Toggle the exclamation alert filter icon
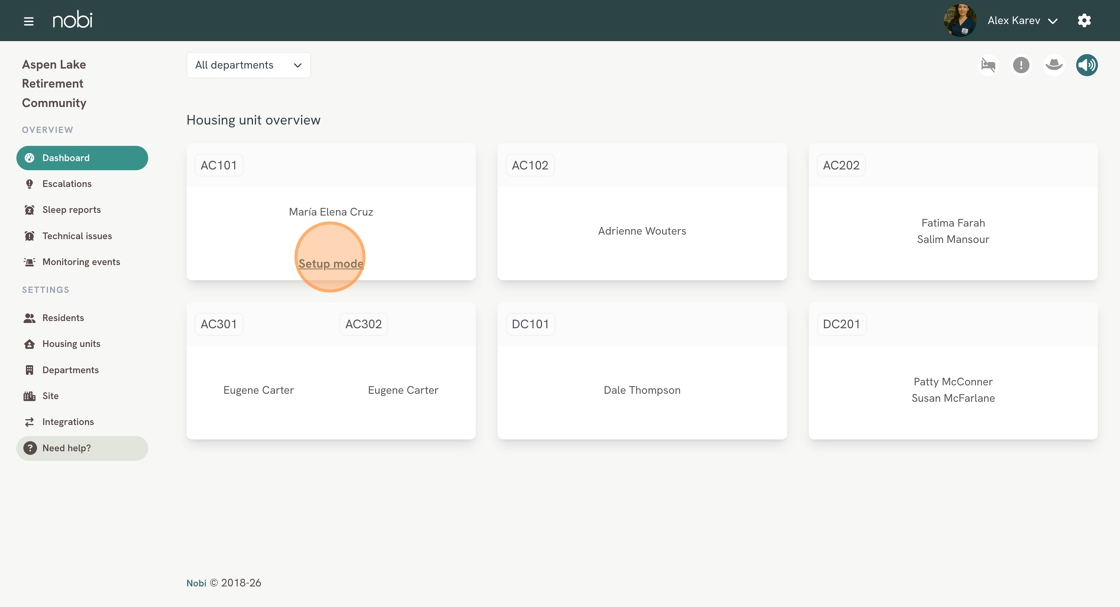Viewport: 1120px width, 607px height. tap(1021, 65)
